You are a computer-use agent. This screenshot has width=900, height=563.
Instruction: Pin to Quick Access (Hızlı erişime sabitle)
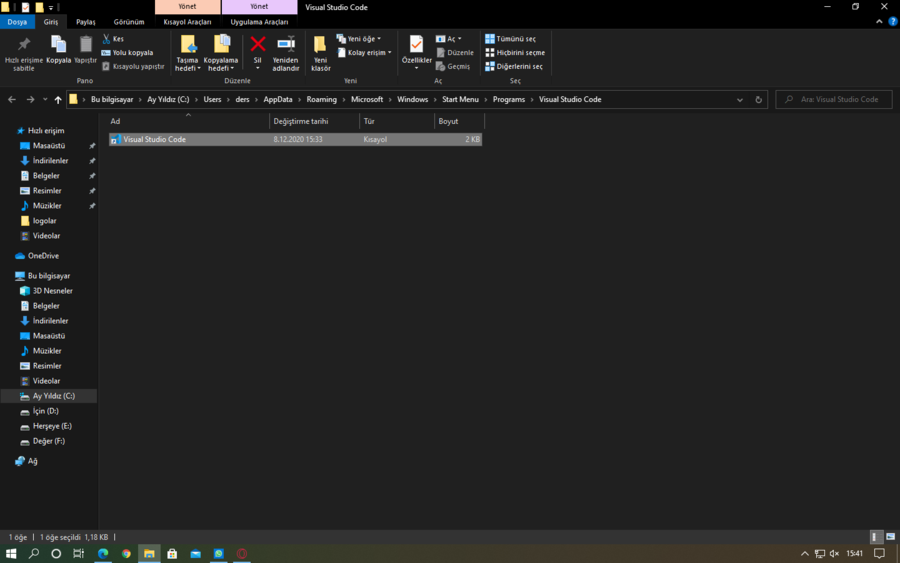(x=24, y=53)
